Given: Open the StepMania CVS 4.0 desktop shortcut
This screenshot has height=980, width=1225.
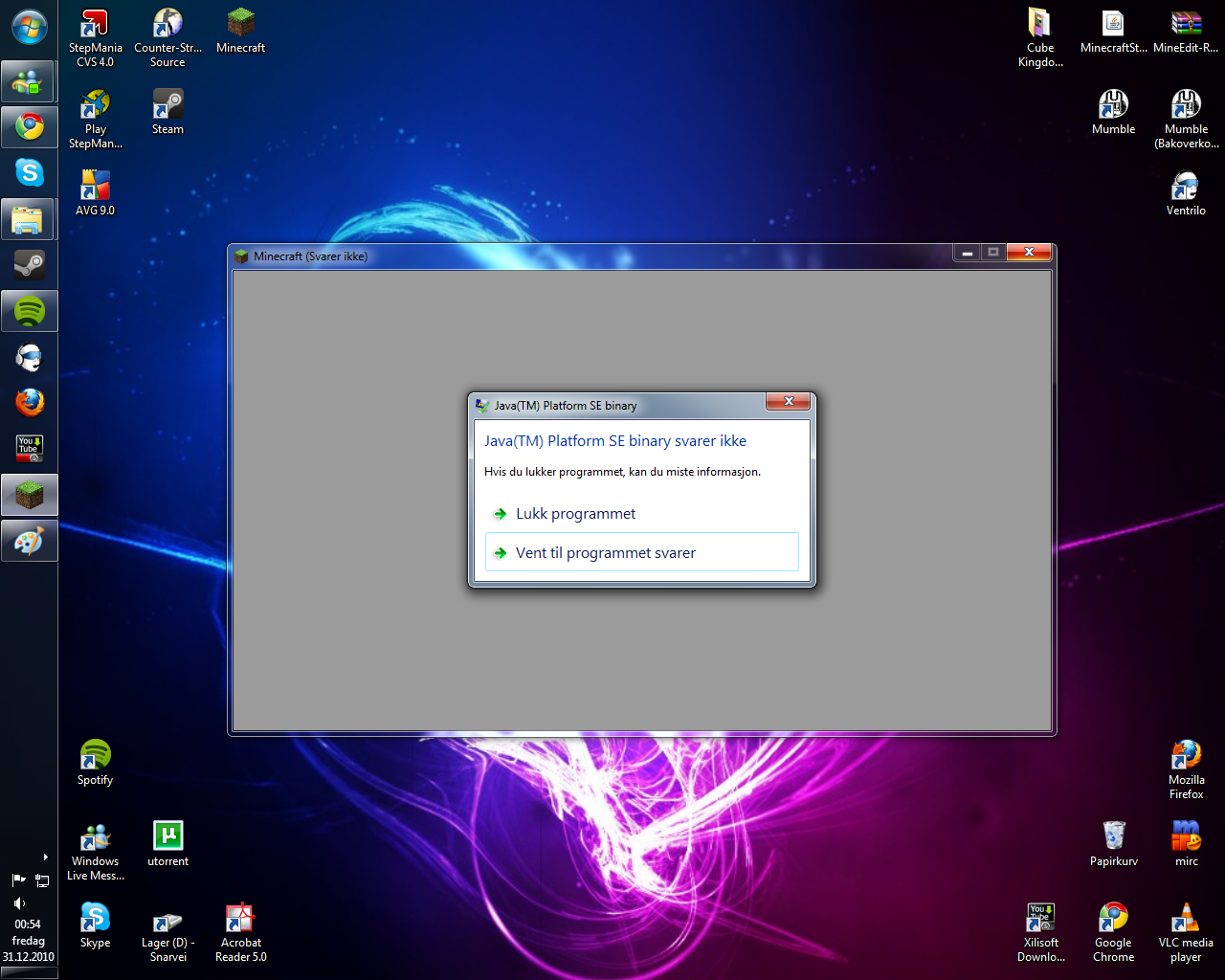Looking at the screenshot, I should click(x=95, y=38).
